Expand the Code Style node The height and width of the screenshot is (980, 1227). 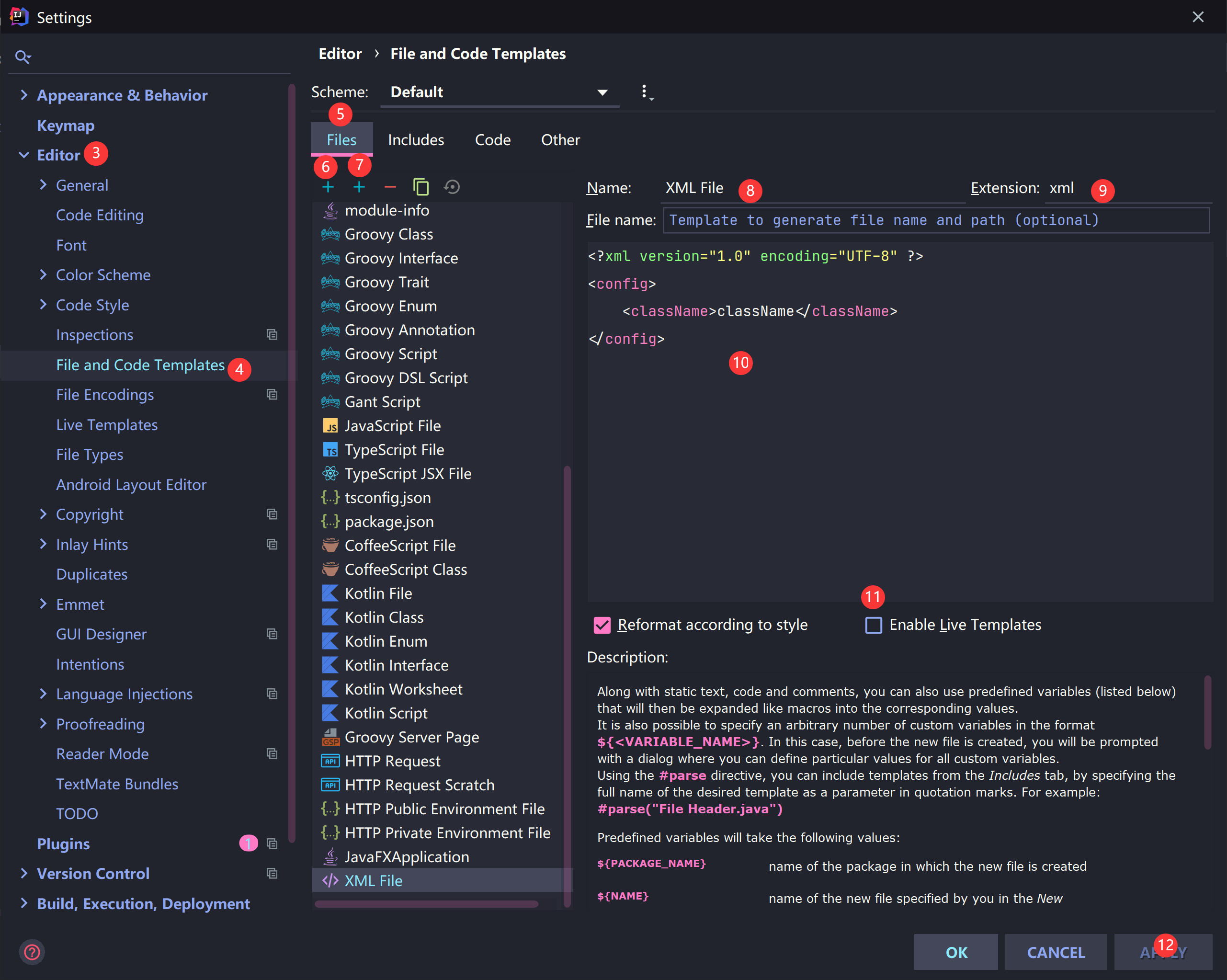tap(43, 305)
